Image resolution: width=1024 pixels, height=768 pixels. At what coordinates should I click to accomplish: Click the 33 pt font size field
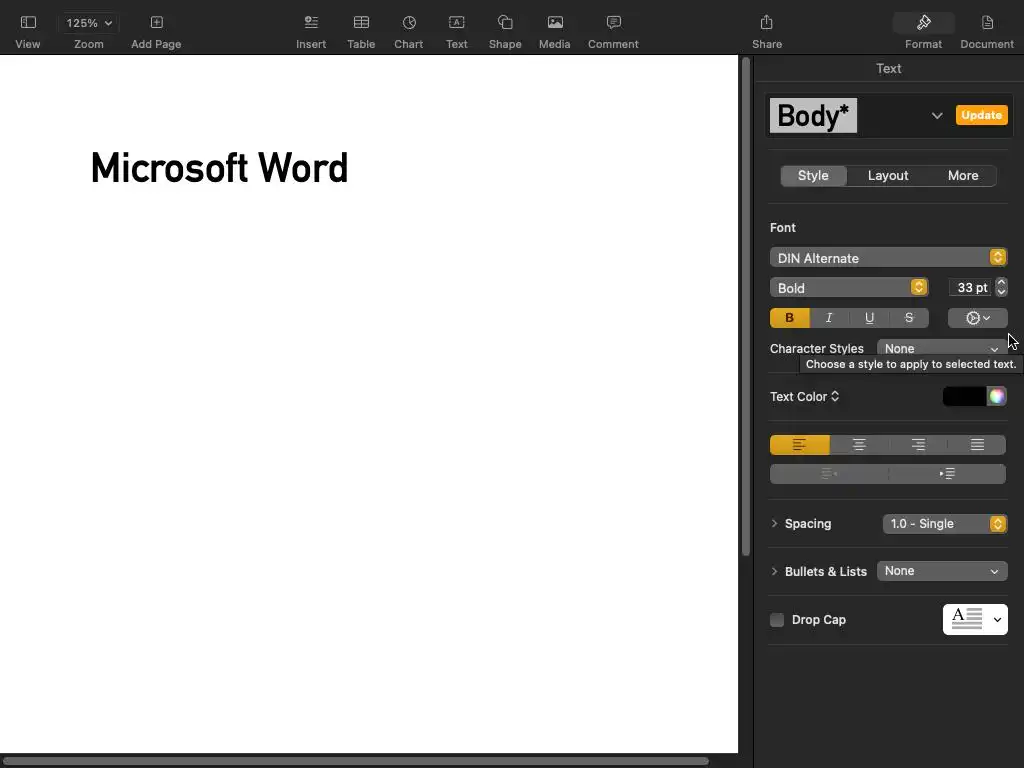pos(971,287)
